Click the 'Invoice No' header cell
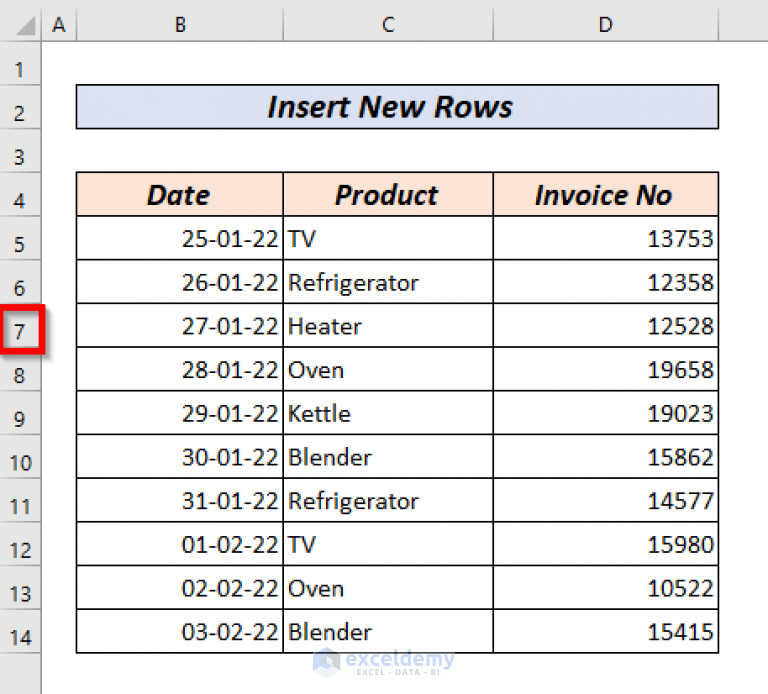Viewport: 768px width, 694px height. (x=606, y=194)
